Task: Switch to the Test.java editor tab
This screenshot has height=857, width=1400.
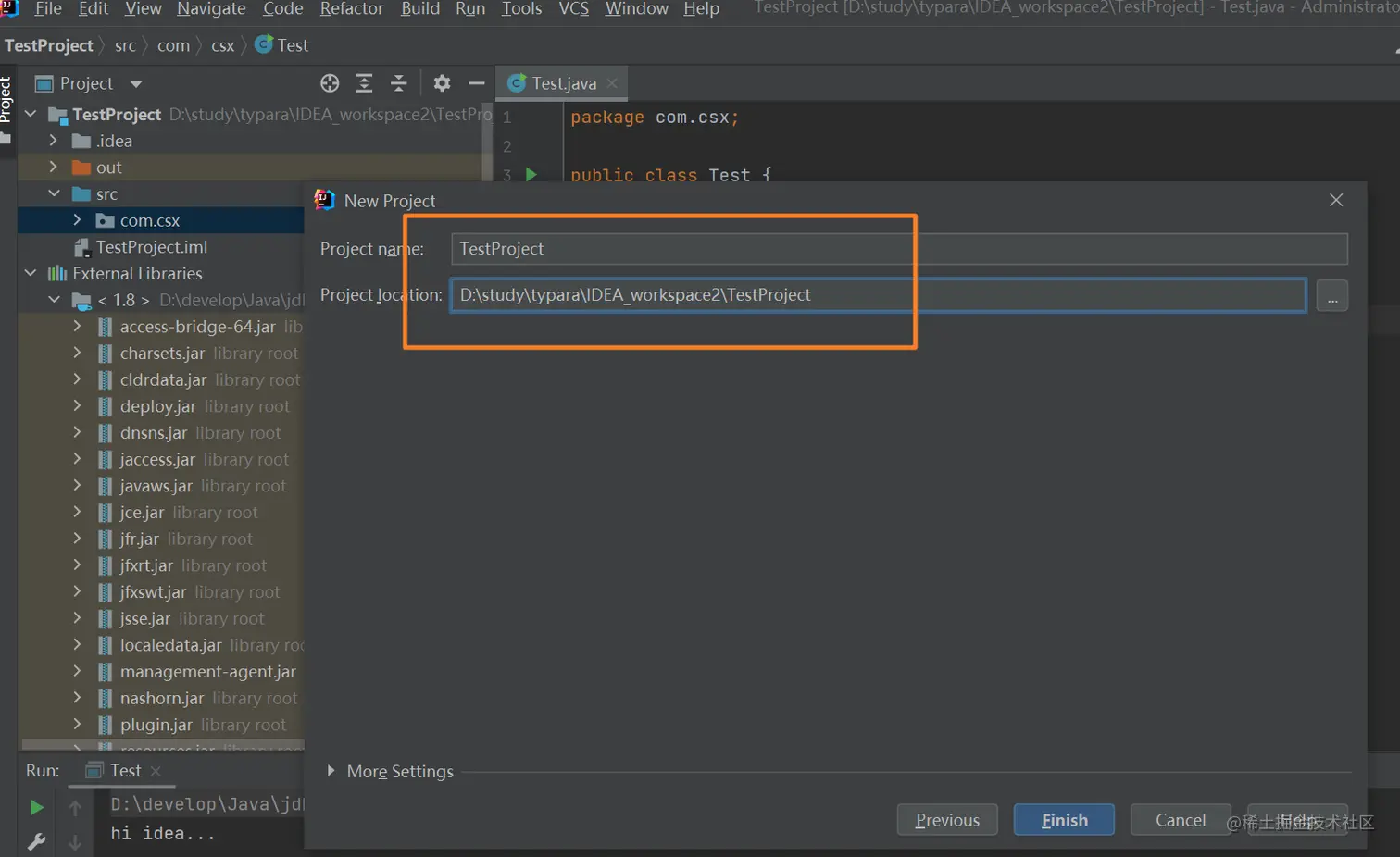Action: click(x=563, y=83)
